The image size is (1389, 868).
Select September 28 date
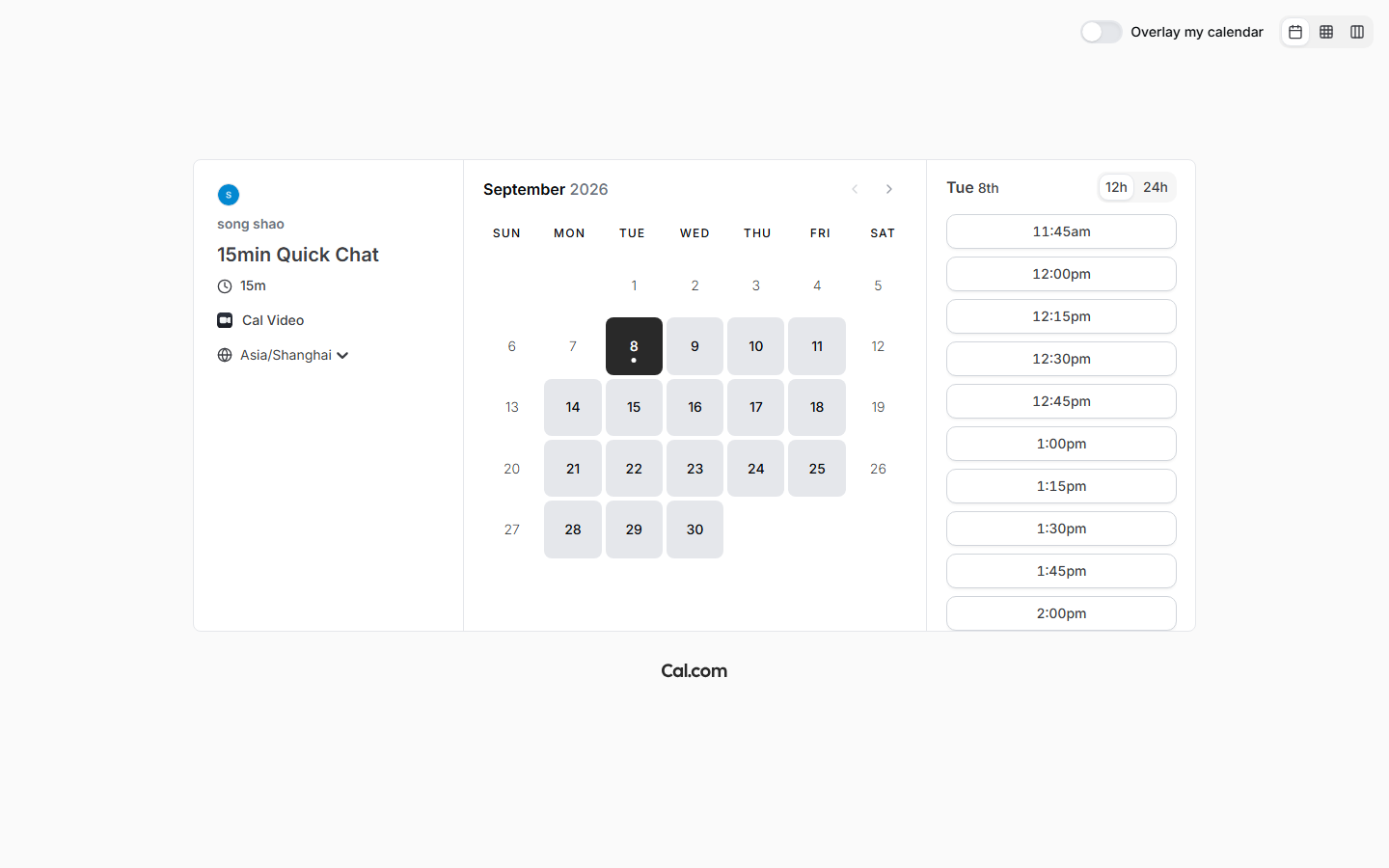click(x=573, y=529)
